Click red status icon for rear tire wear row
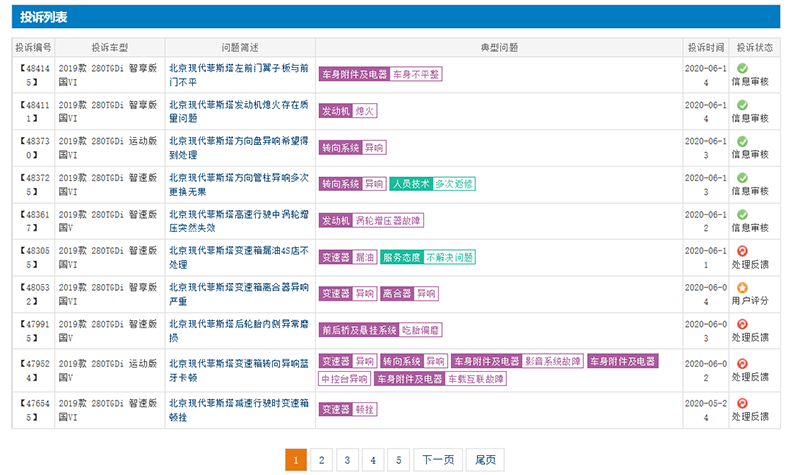Image resolution: width=800 pixels, height=475 pixels. tap(742, 324)
